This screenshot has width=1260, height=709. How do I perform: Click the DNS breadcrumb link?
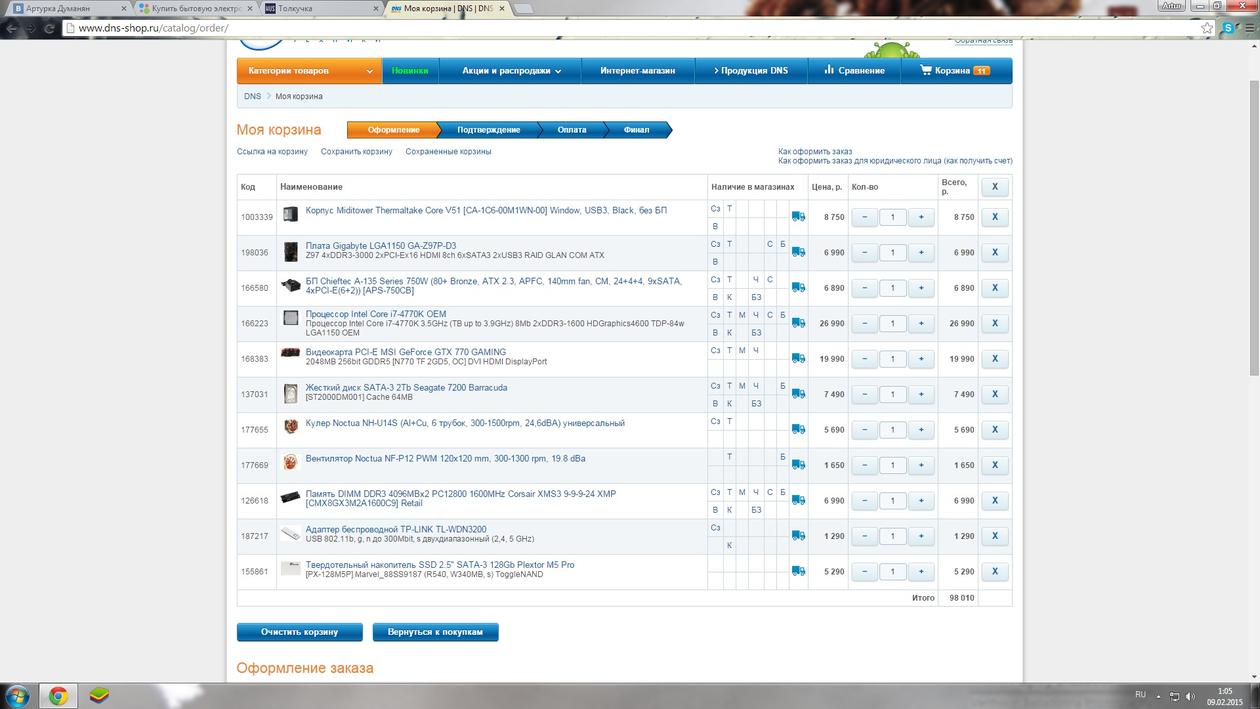click(252, 96)
